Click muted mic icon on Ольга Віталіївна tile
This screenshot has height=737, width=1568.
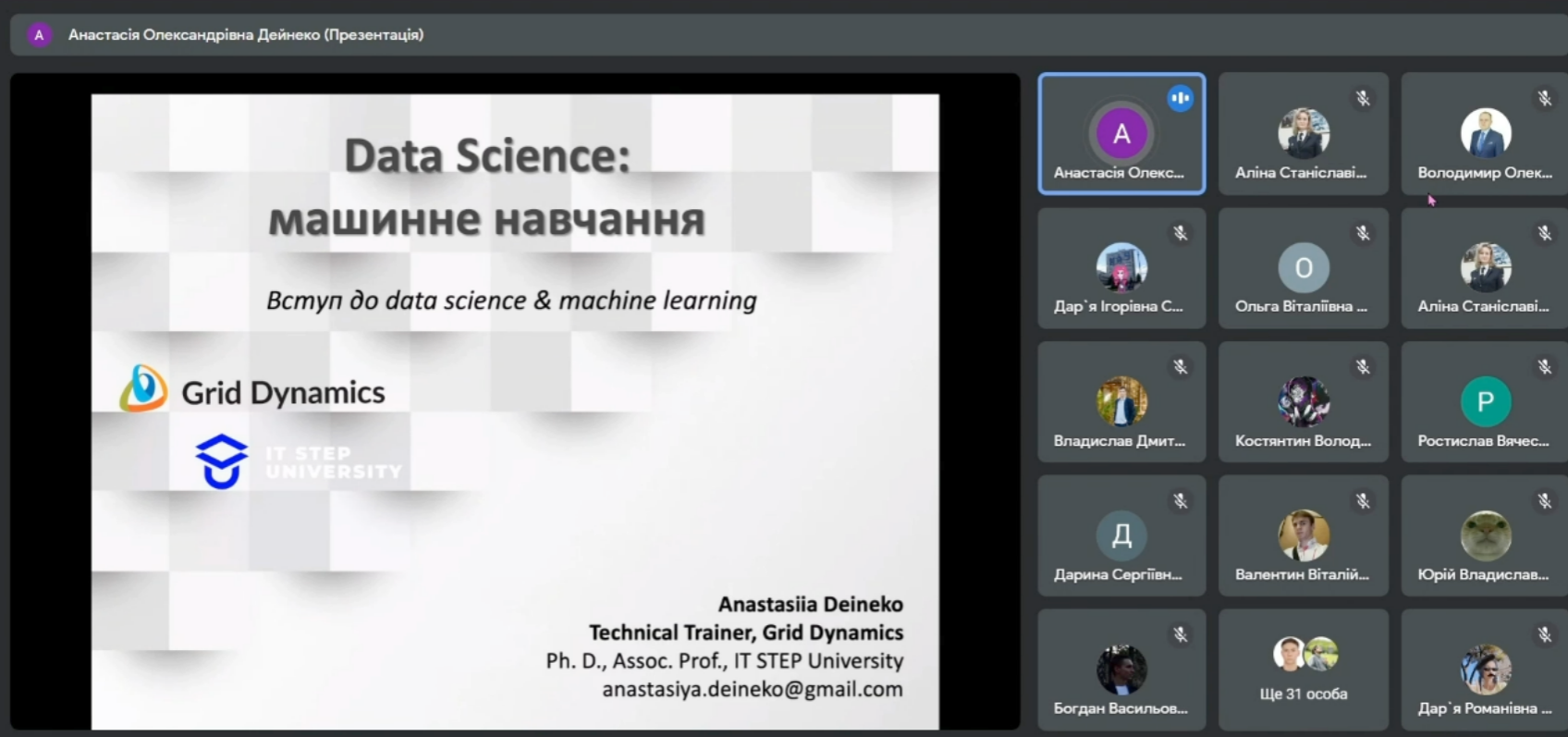(1363, 233)
